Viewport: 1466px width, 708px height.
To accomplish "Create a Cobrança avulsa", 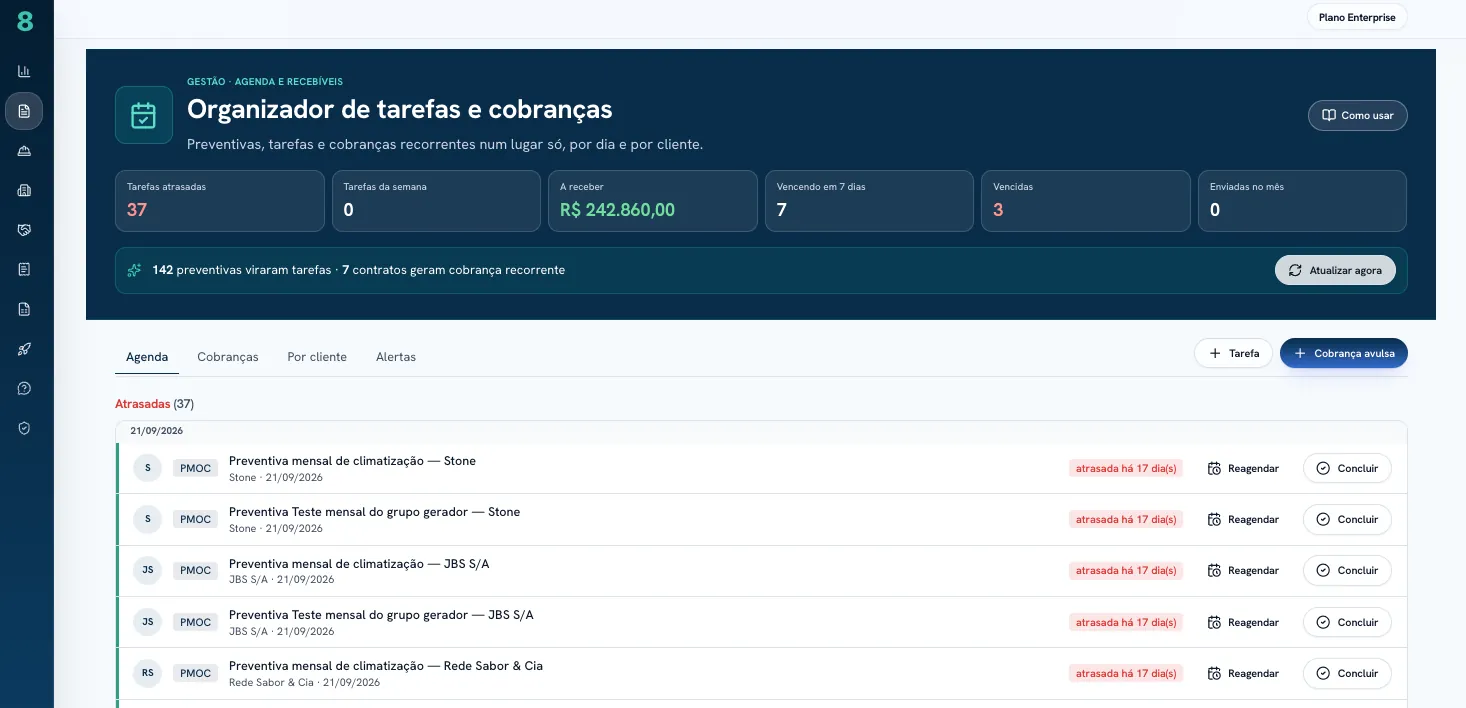I will click(x=1343, y=353).
